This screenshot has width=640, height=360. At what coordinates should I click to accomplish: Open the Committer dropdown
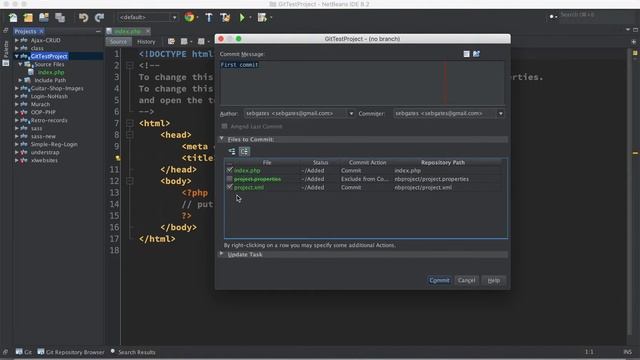[x=500, y=113]
